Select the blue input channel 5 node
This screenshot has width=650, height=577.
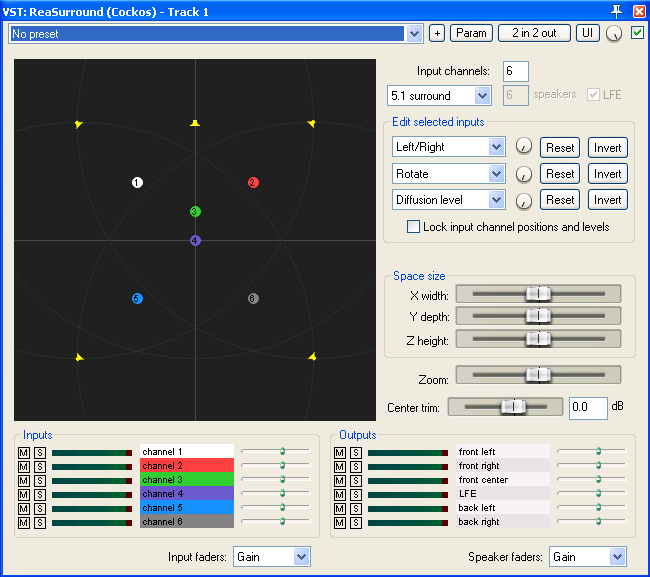click(137, 298)
